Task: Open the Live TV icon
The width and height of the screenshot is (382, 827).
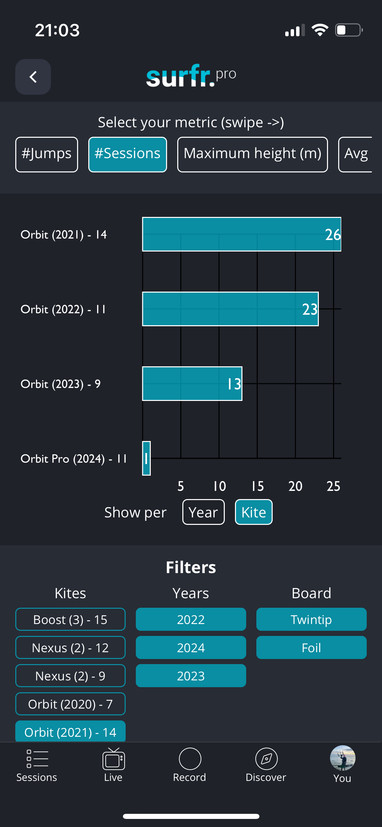Action: coord(113,759)
